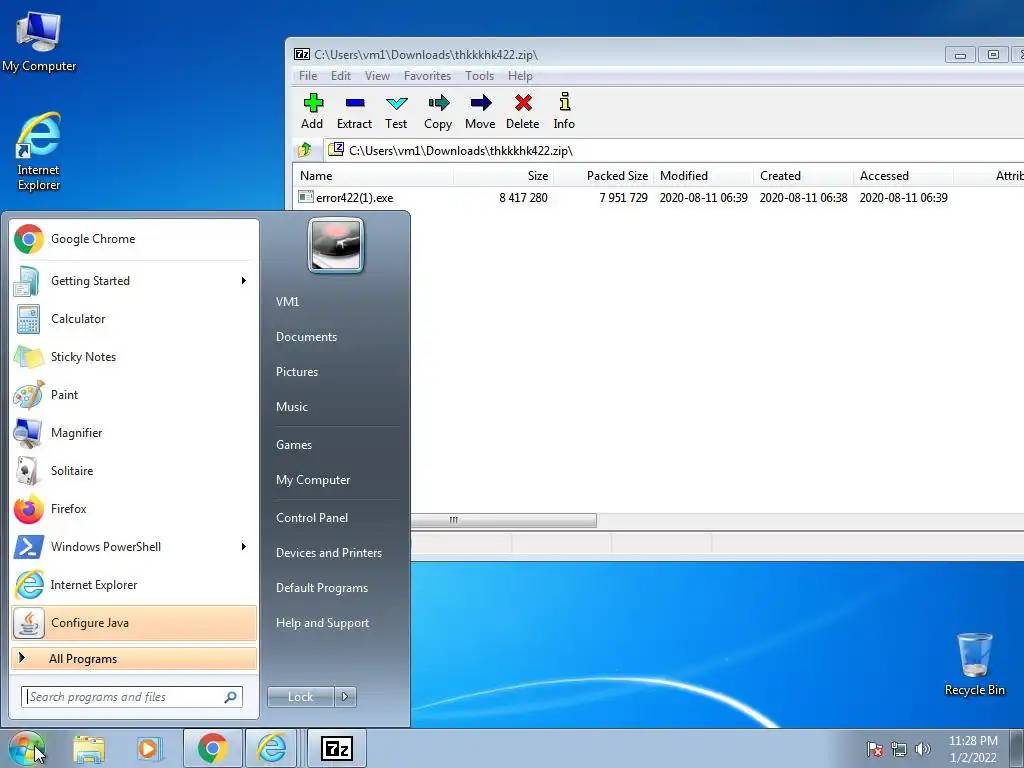The image size is (1024, 768).
Task: Open Music from the Start menu
Action: 292,407
